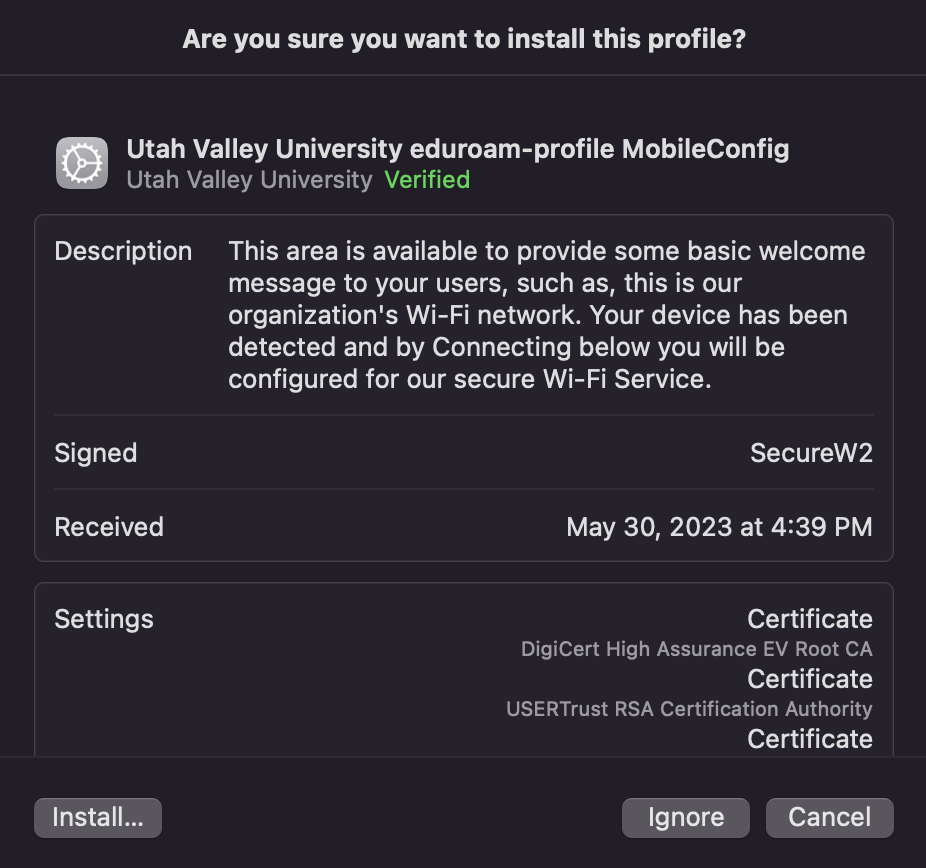Select the SecureW2 signing value
This screenshot has width=926, height=868.
tap(812, 453)
